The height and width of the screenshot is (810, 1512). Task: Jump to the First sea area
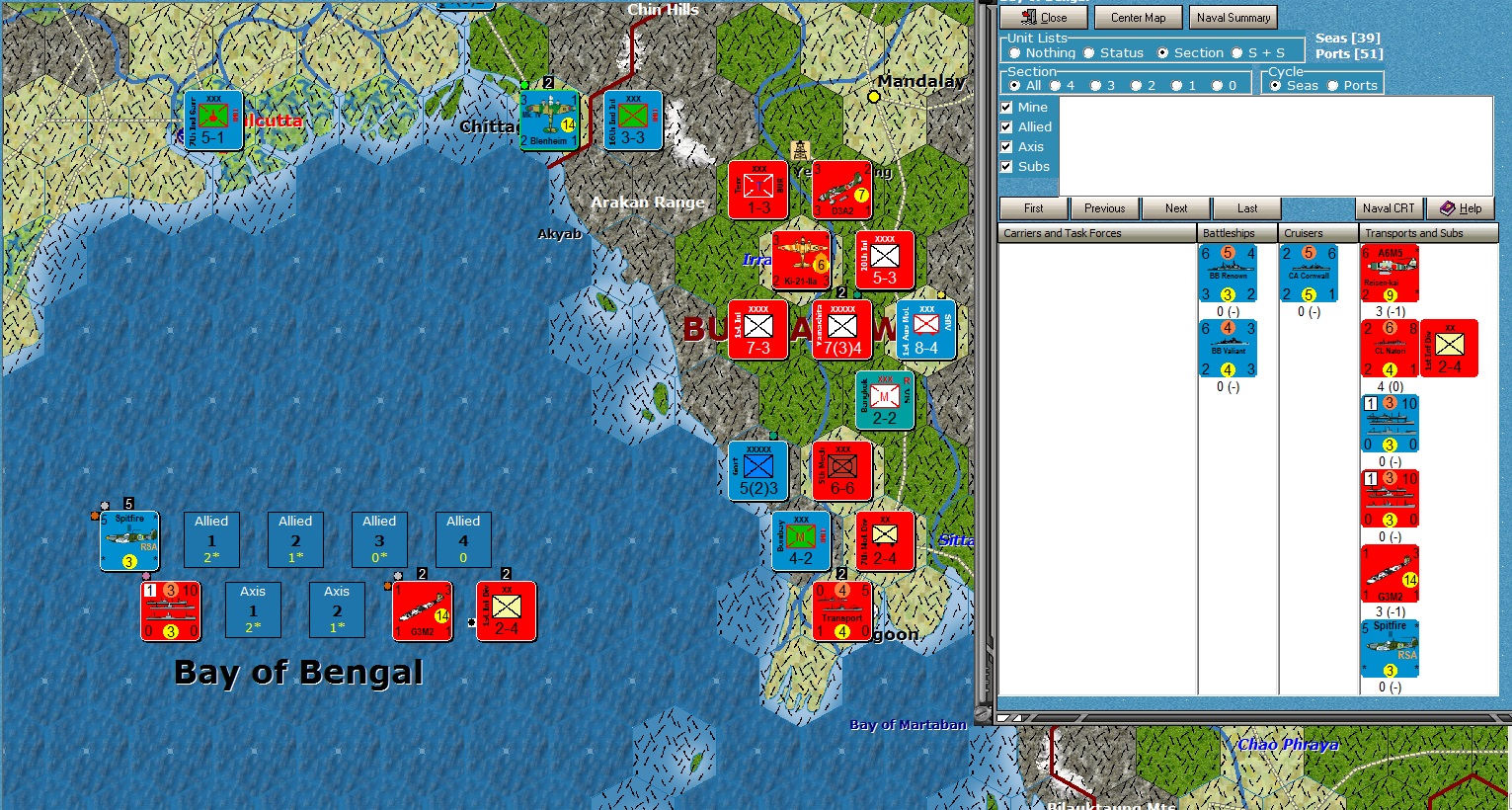pyautogui.click(x=1034, y=208)
